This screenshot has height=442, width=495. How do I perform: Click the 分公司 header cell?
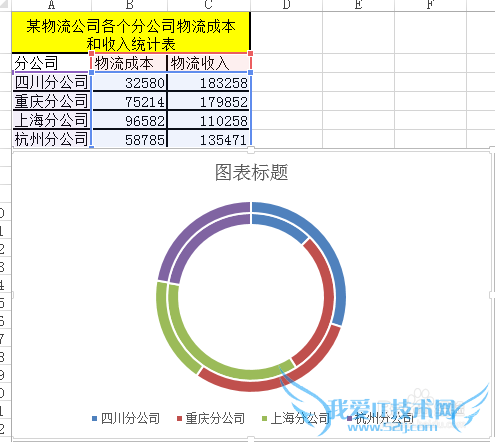(x=51, y=63)
